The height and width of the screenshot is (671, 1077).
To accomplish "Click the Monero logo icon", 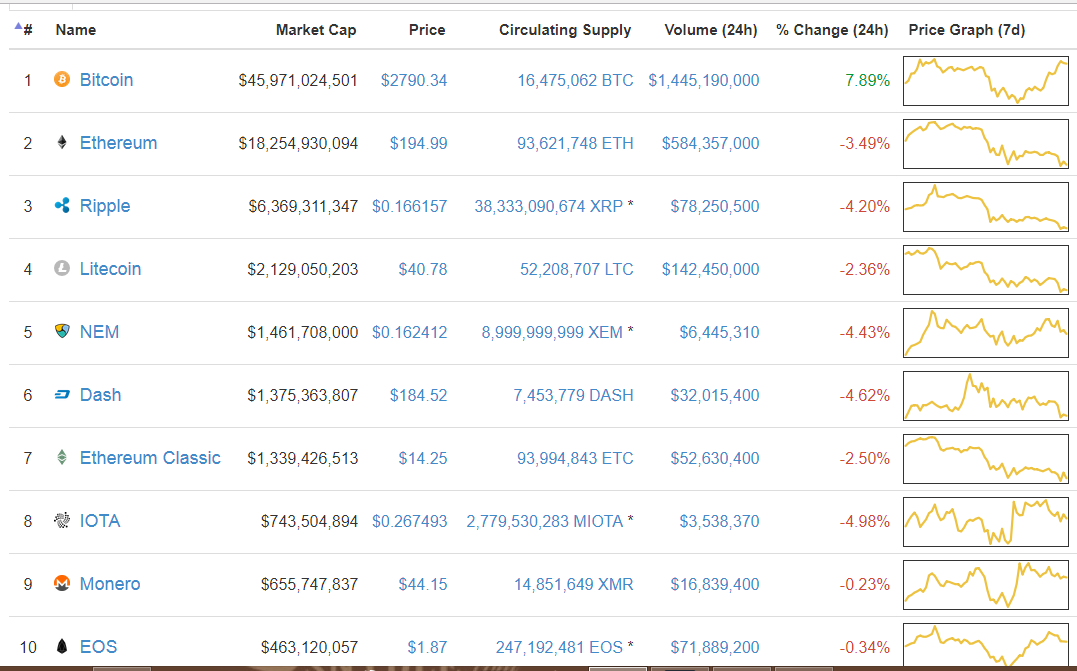I will pyautogui.click(x=62, y=584).
